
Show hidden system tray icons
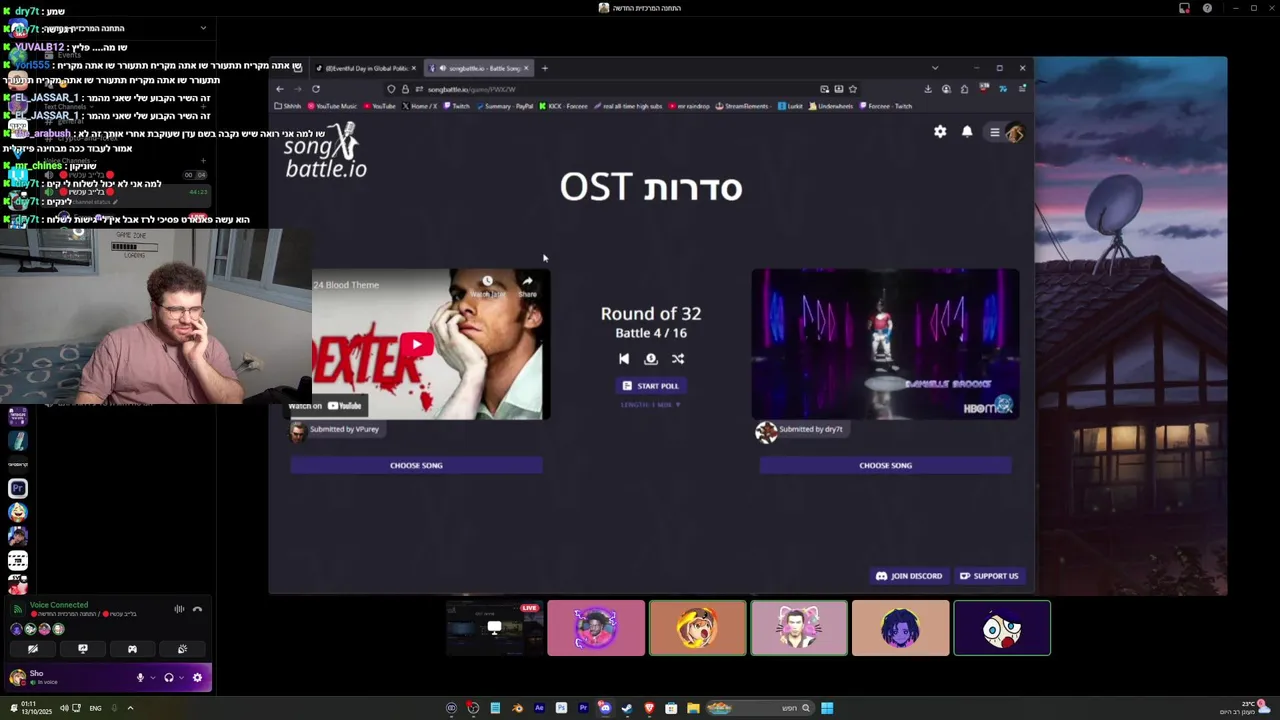pyautogui.click(x=130, y=708)
